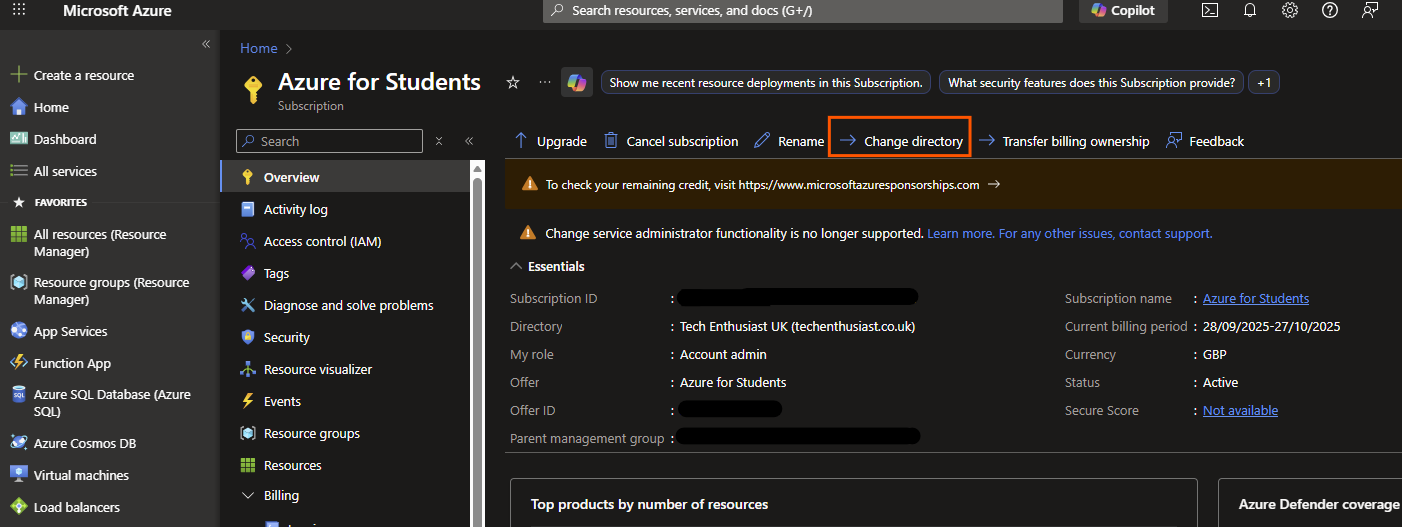Click Feedback in the subscription toolbar
Screen dimensions: 1402x527
pyautogui.click(x=1205, y=141)
